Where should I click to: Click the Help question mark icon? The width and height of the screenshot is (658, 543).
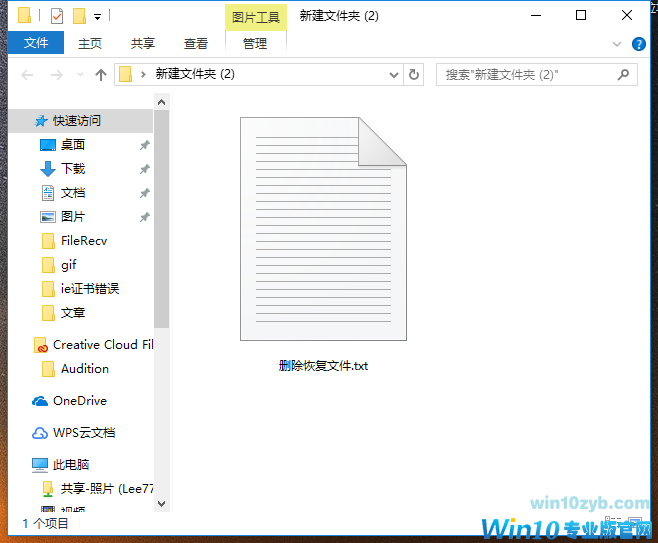coord(640,43)
